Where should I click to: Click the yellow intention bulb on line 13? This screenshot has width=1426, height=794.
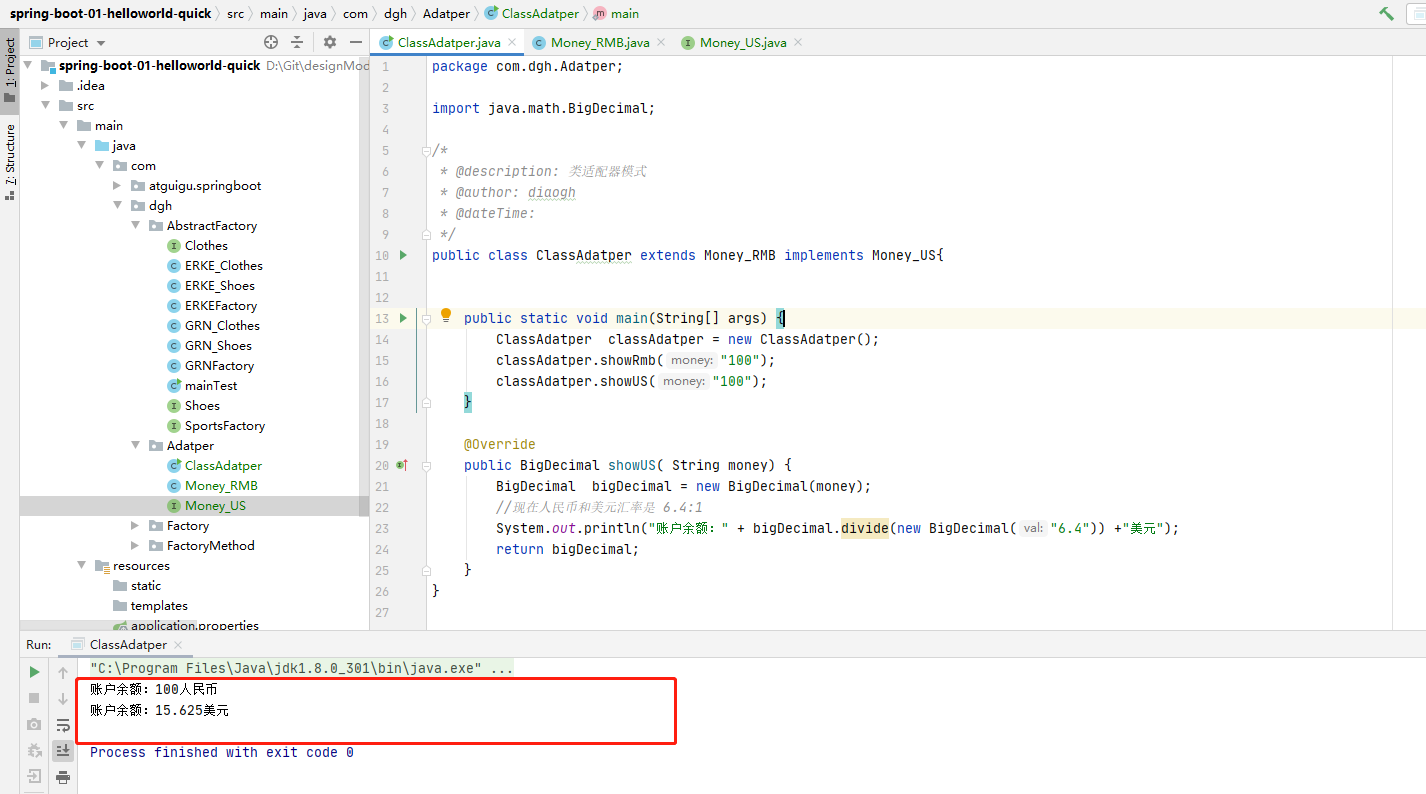click(447, 316)
